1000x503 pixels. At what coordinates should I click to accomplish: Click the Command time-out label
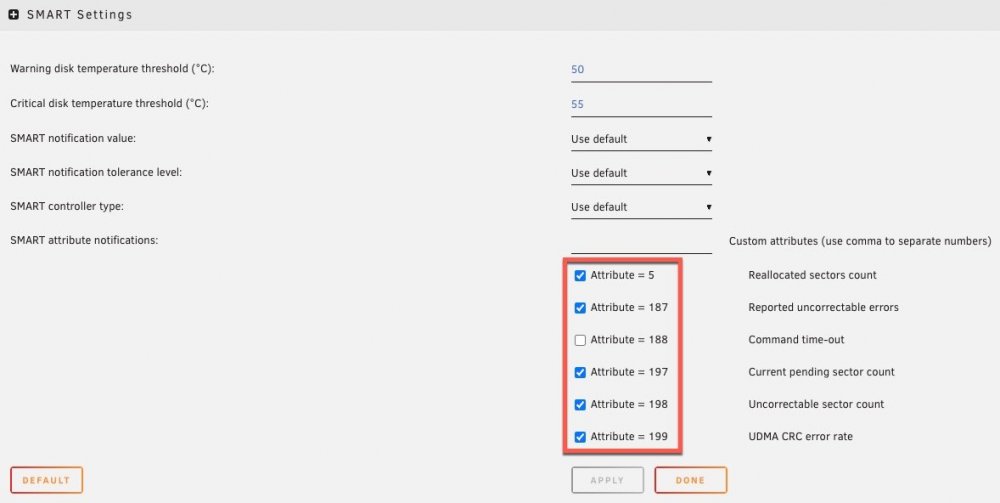(796, 340)
